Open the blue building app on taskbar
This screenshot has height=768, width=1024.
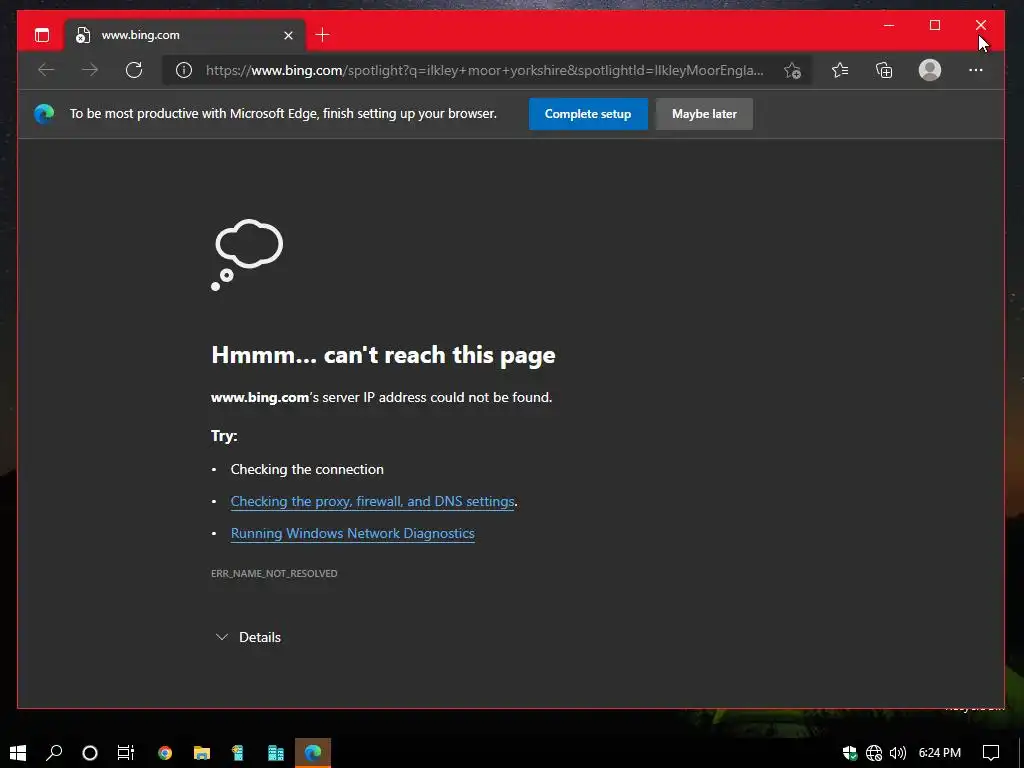pos(276,753)
